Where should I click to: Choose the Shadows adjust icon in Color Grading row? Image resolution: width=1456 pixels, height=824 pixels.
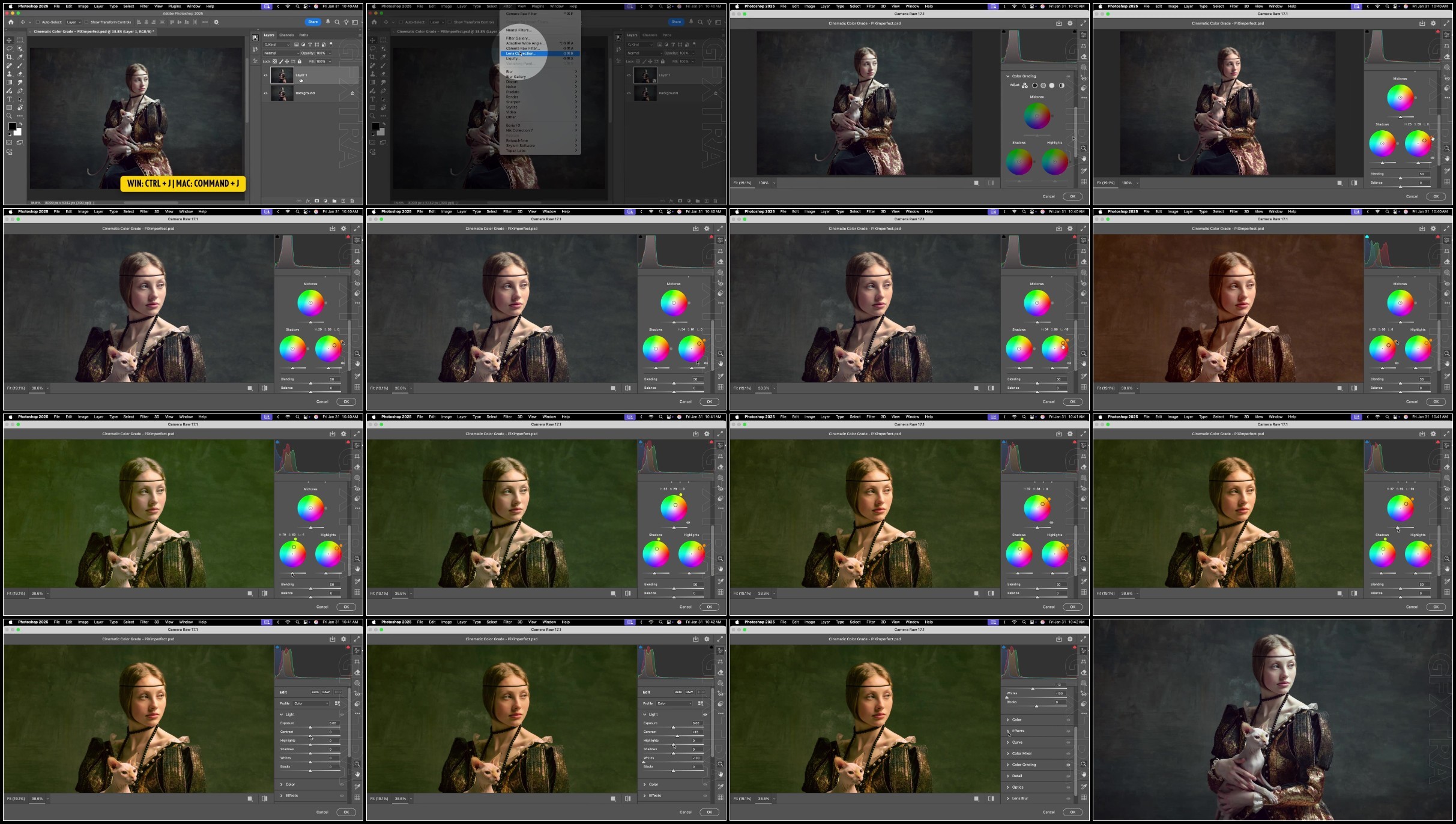pyautogui.click(x=1035, y=85)
